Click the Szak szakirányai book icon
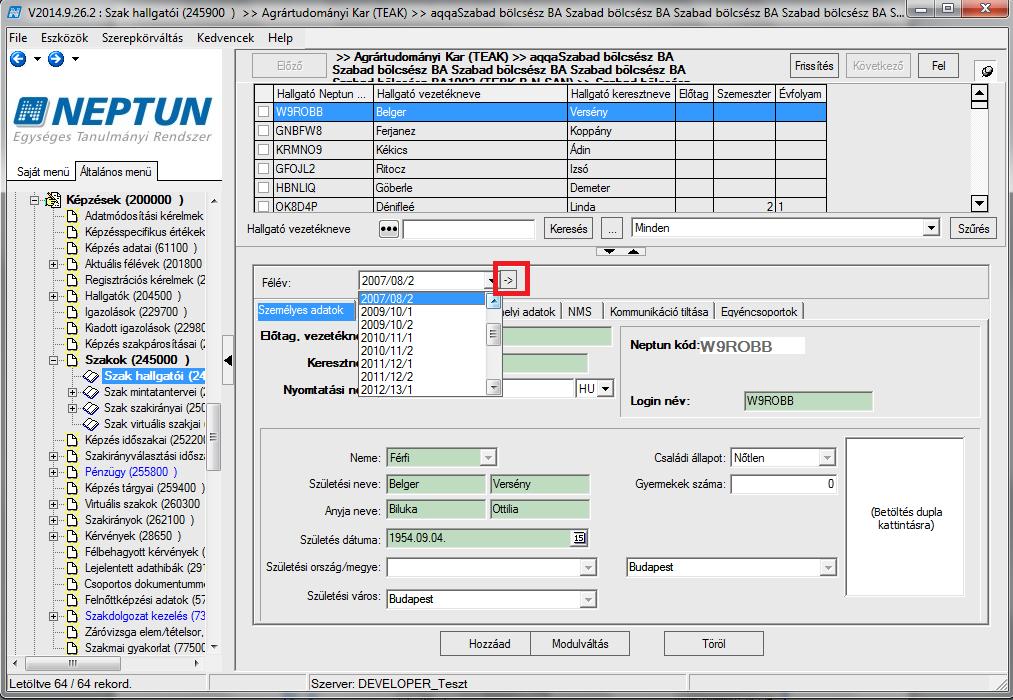The width and height of the screenshot is (1013, 700). (x=91, y=408)
